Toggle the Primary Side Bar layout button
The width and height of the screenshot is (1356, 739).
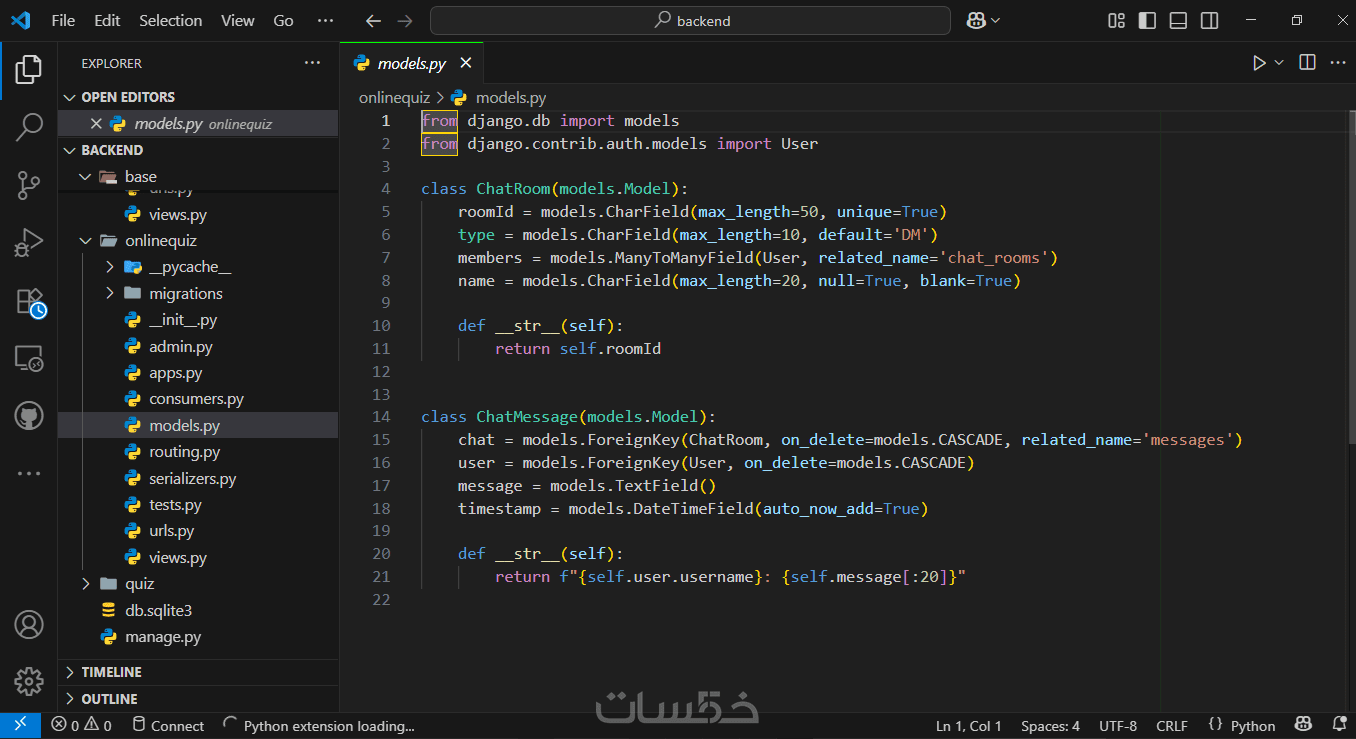point(1147,20)
